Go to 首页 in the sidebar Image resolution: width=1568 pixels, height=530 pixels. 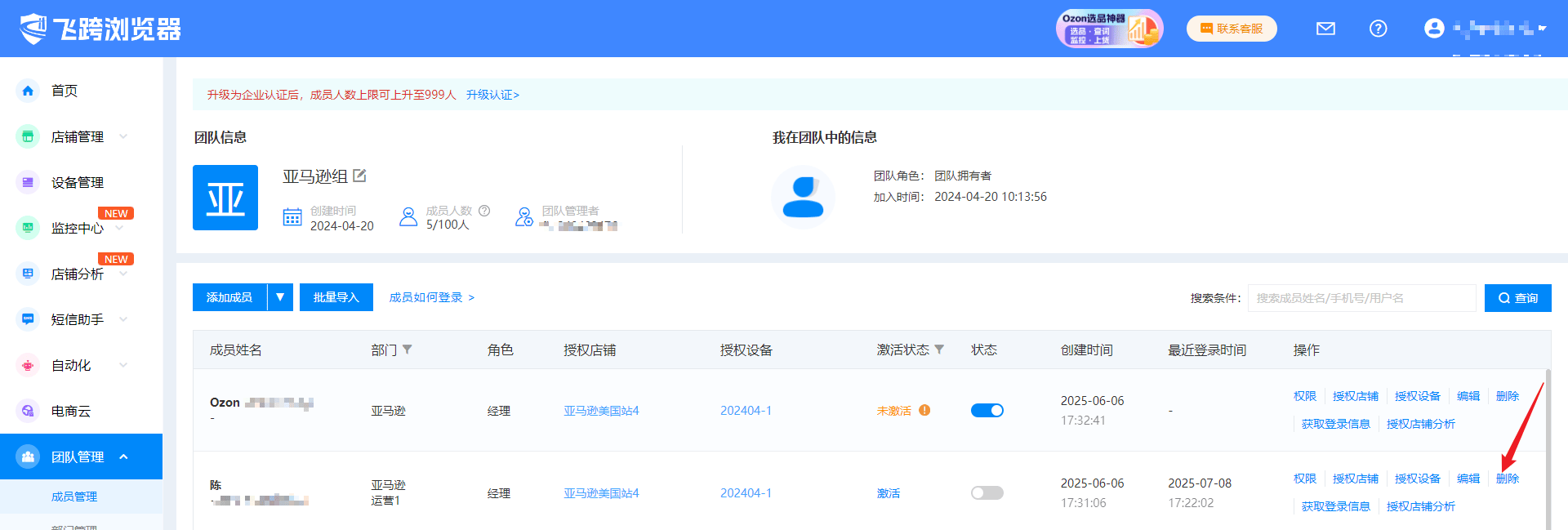tap(65, 91)
